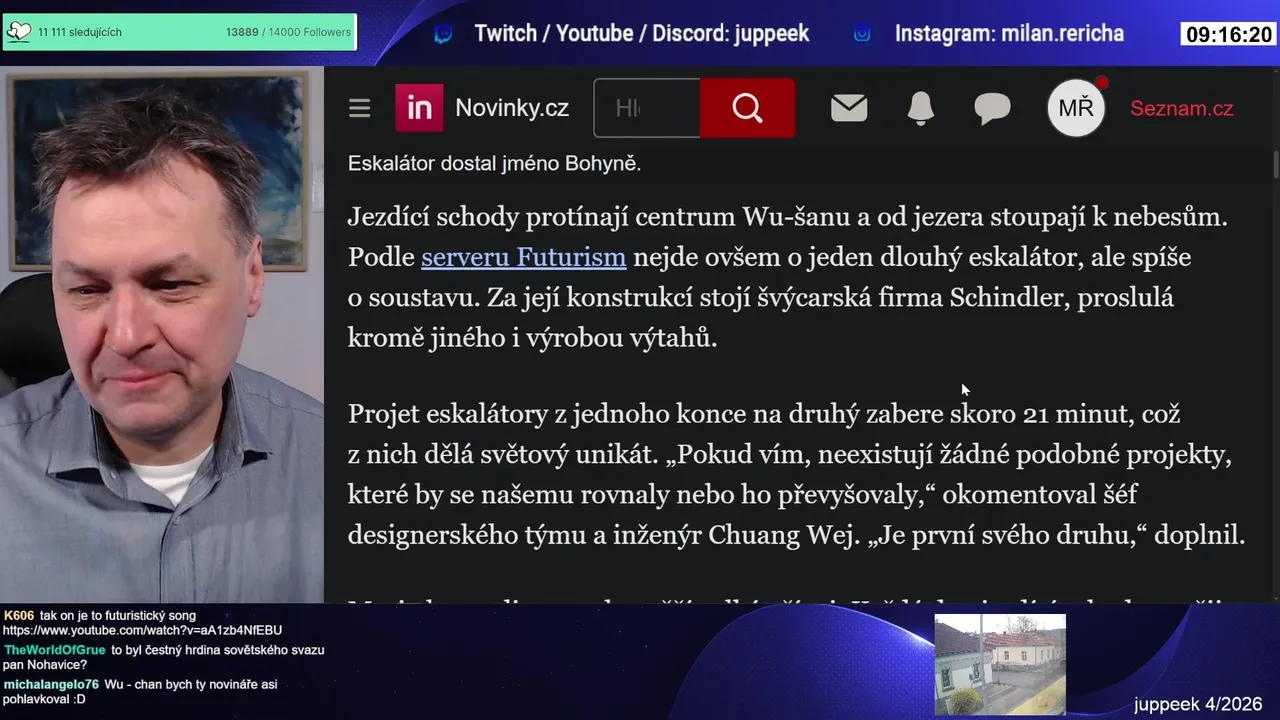Open the notifications bell icon
This screenshot has width=1280, height=720.
point(920,108)
